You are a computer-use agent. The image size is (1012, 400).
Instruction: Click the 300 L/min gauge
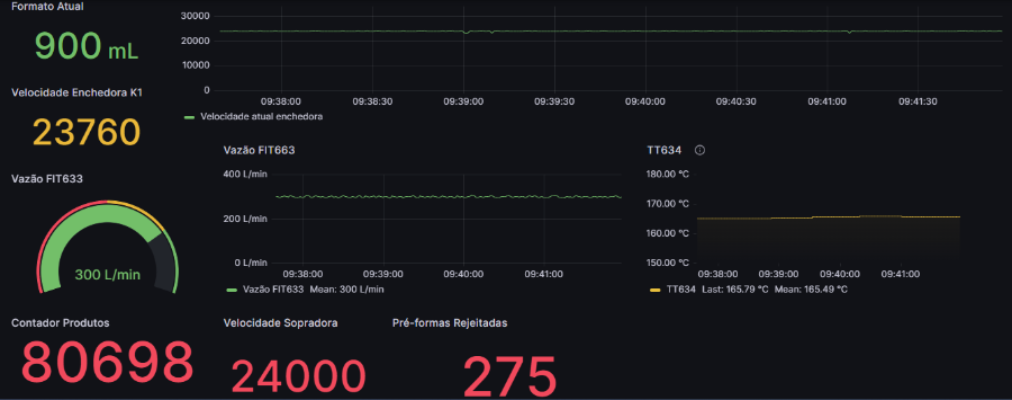pyautogui.click(x=107, y=250)
